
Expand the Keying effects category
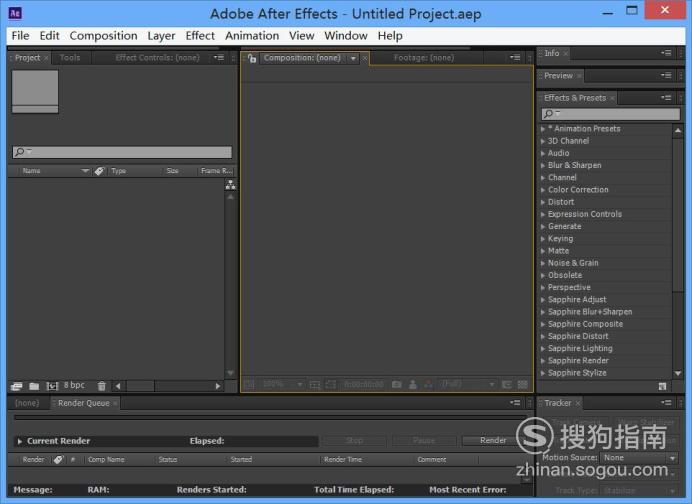pyautogui.click(x=543, y=239)
